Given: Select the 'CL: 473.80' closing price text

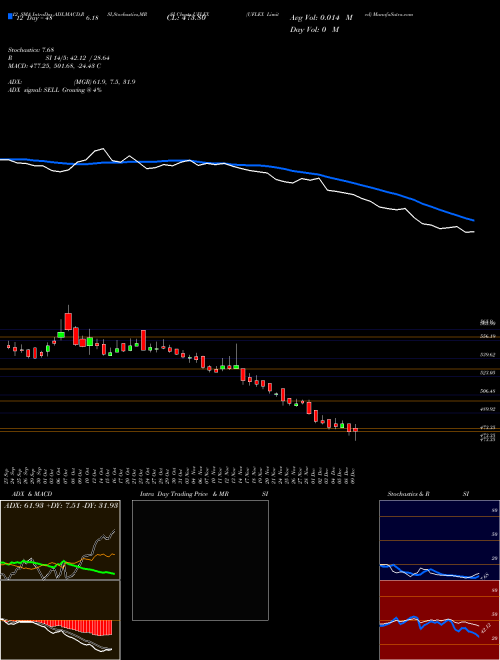Looking at the screenshot, I should [186, 18].
